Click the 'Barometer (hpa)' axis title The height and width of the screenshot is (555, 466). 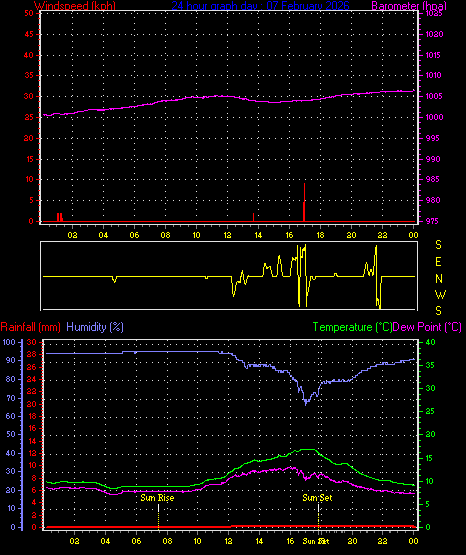[x=409, y=6]
